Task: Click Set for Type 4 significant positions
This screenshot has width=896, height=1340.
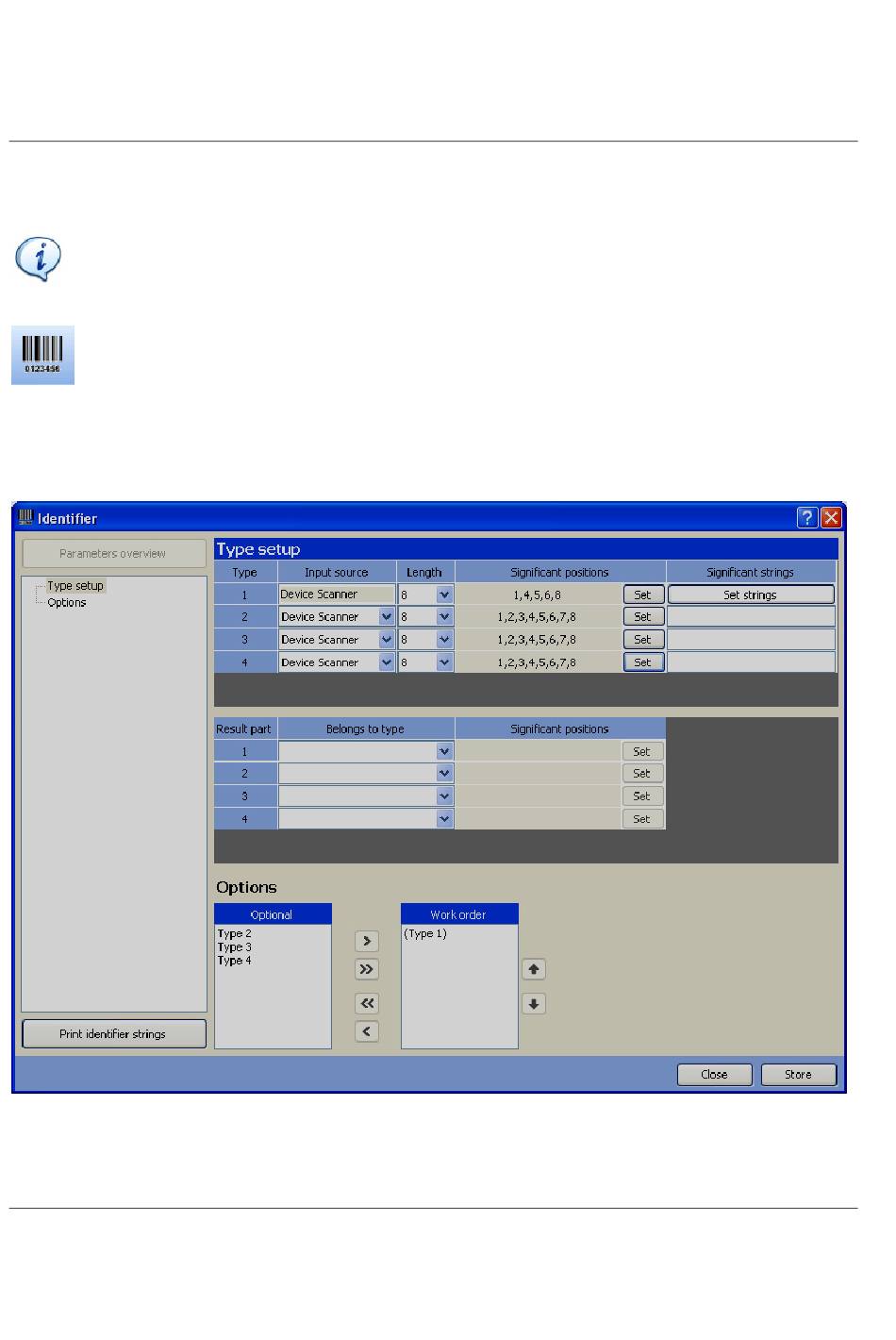Action: click(643, 662)
